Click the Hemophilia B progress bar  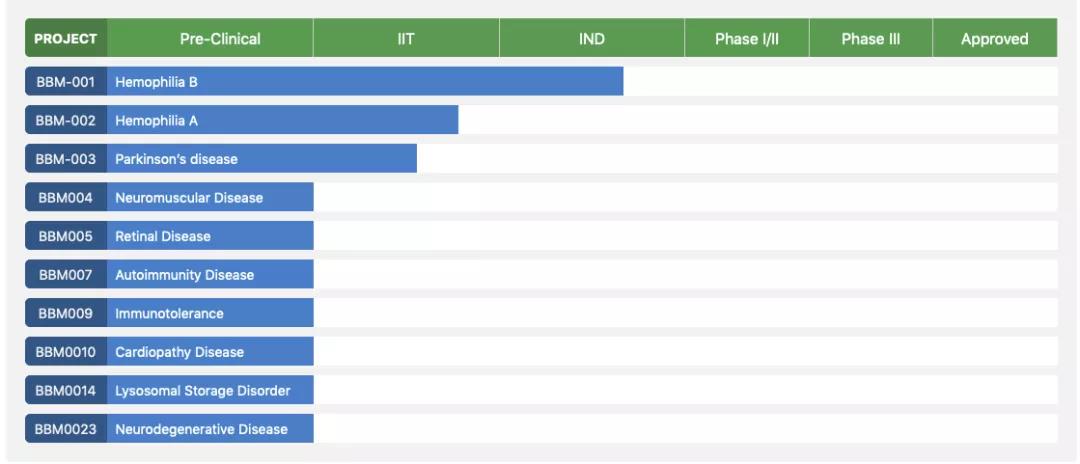point(365,82)
